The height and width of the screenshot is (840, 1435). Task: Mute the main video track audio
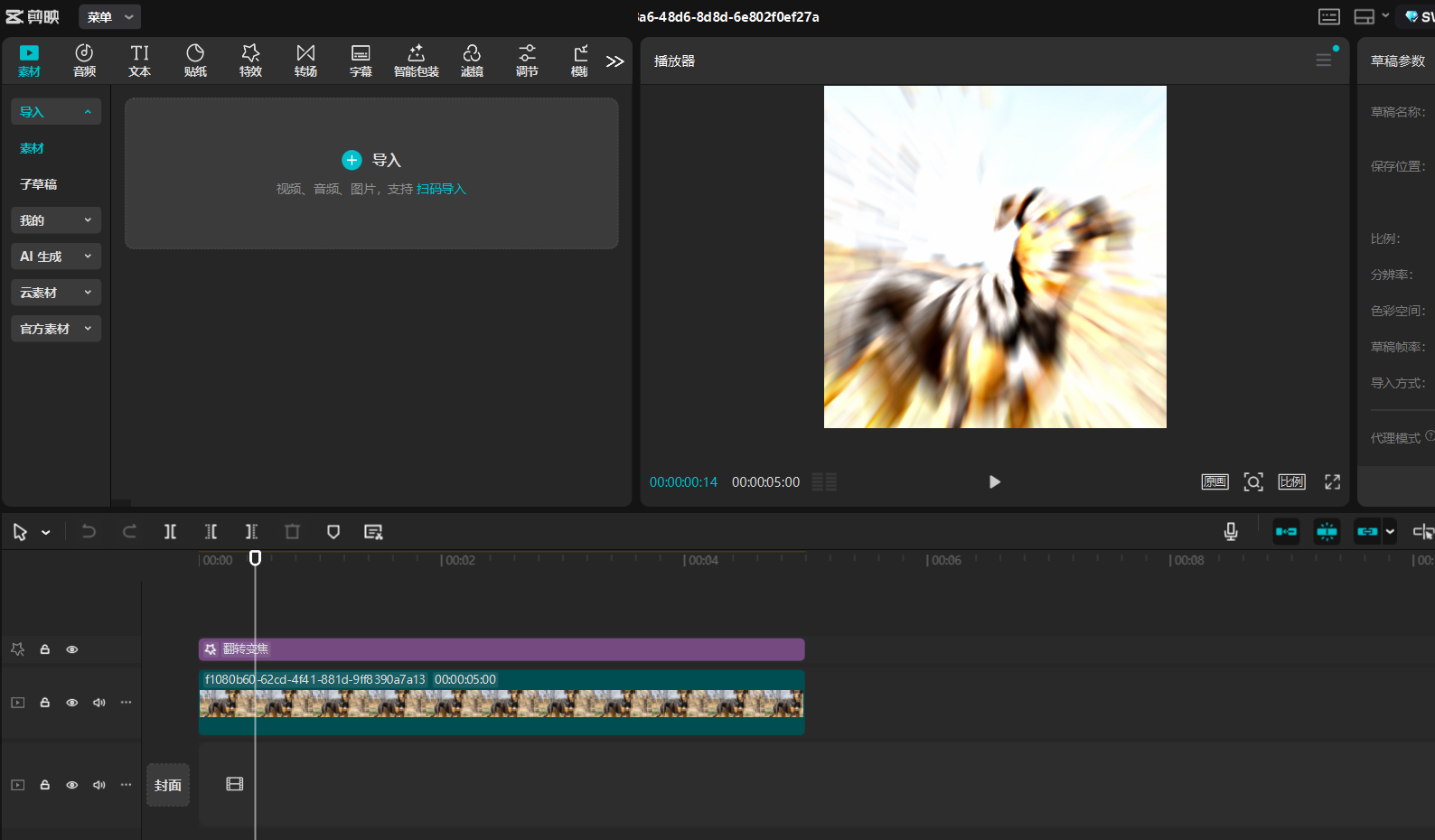[99, 703]
